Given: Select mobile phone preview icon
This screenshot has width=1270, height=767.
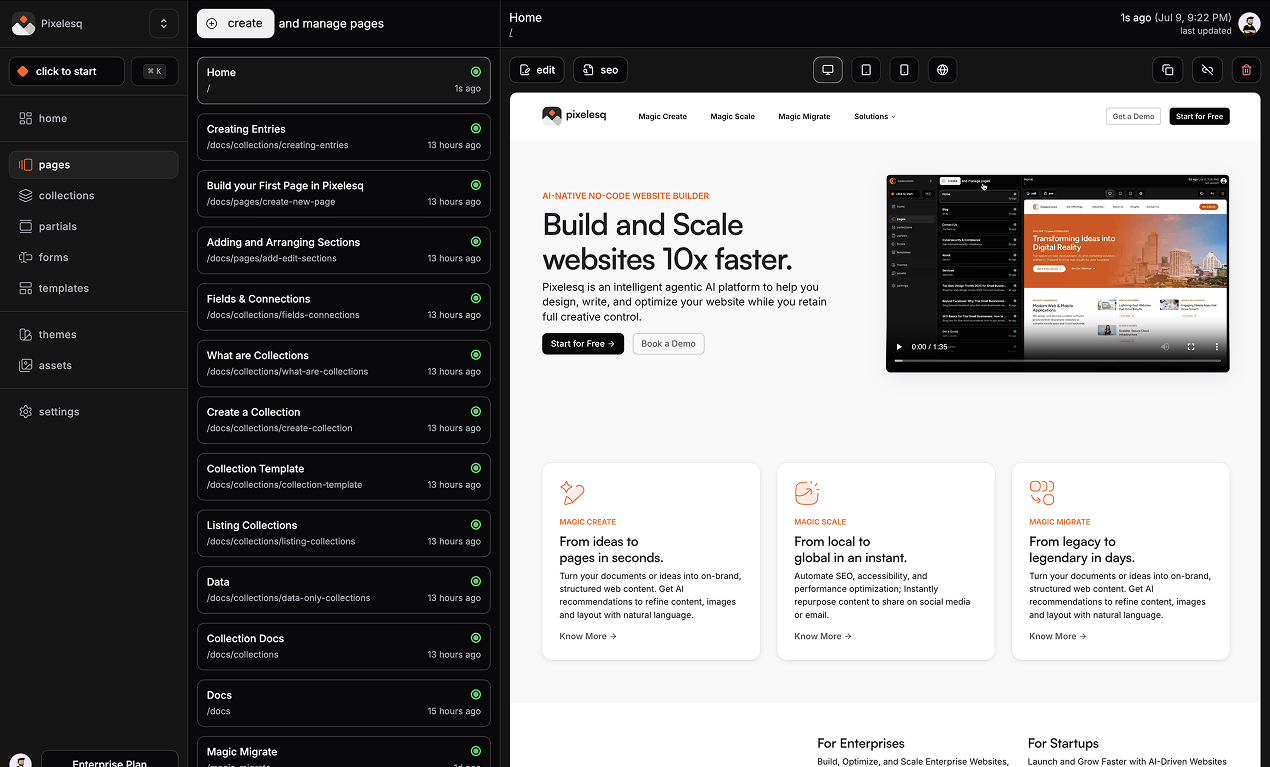Looking at the screenshot, I should (904, 70).
